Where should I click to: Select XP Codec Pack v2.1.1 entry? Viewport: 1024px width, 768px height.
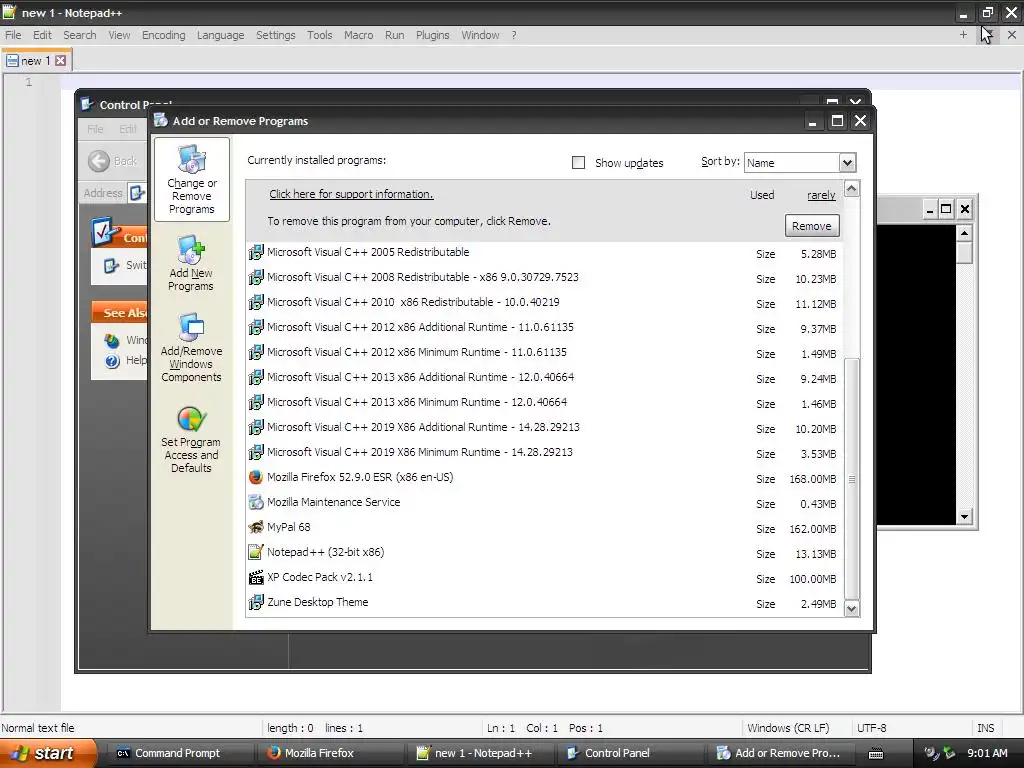pyautogui.click(x=320, y=577)
